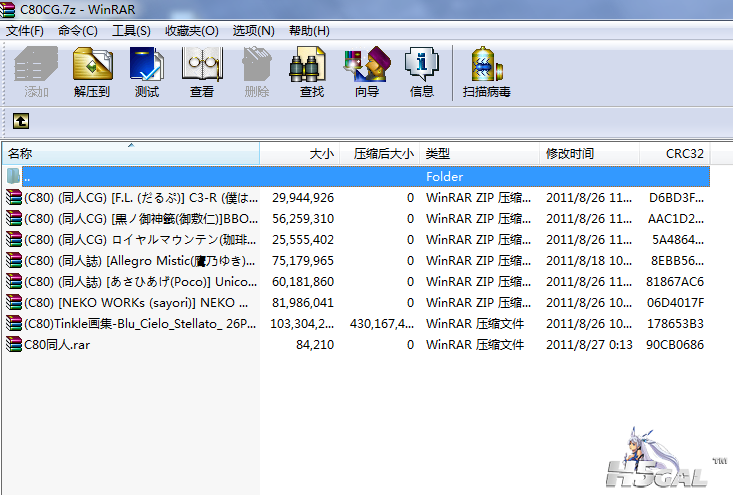Click archive icon of NEKO WORKs file
The height and width of the screenshot is (495, 733).
tap(14, 302)
